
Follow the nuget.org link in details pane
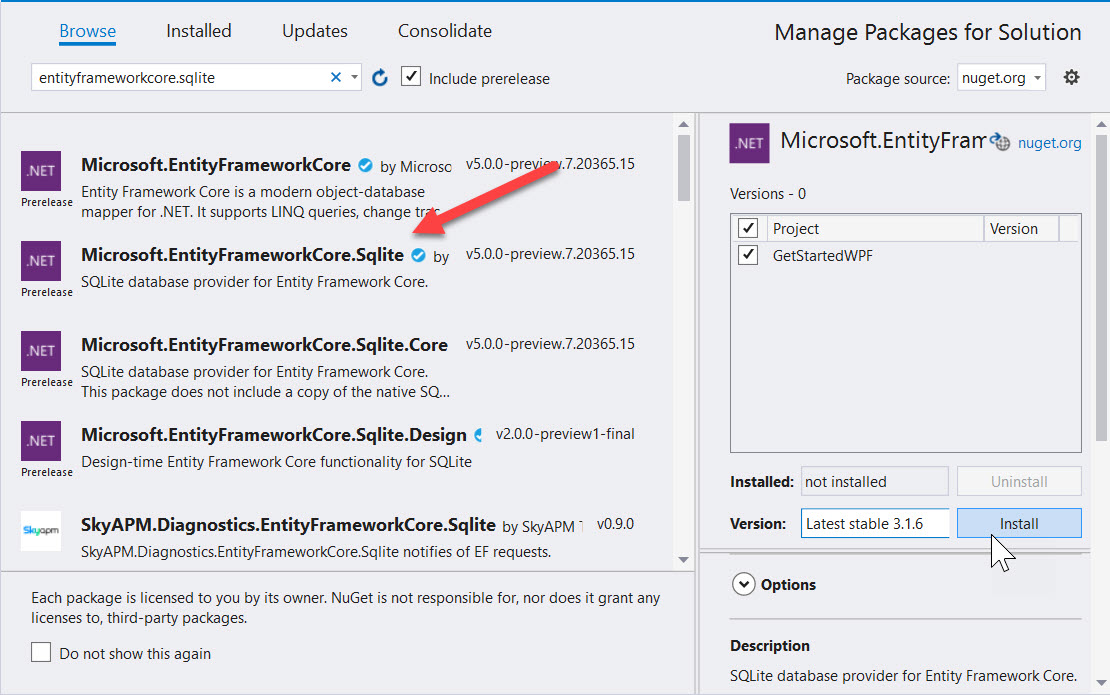coord(1049,143)
